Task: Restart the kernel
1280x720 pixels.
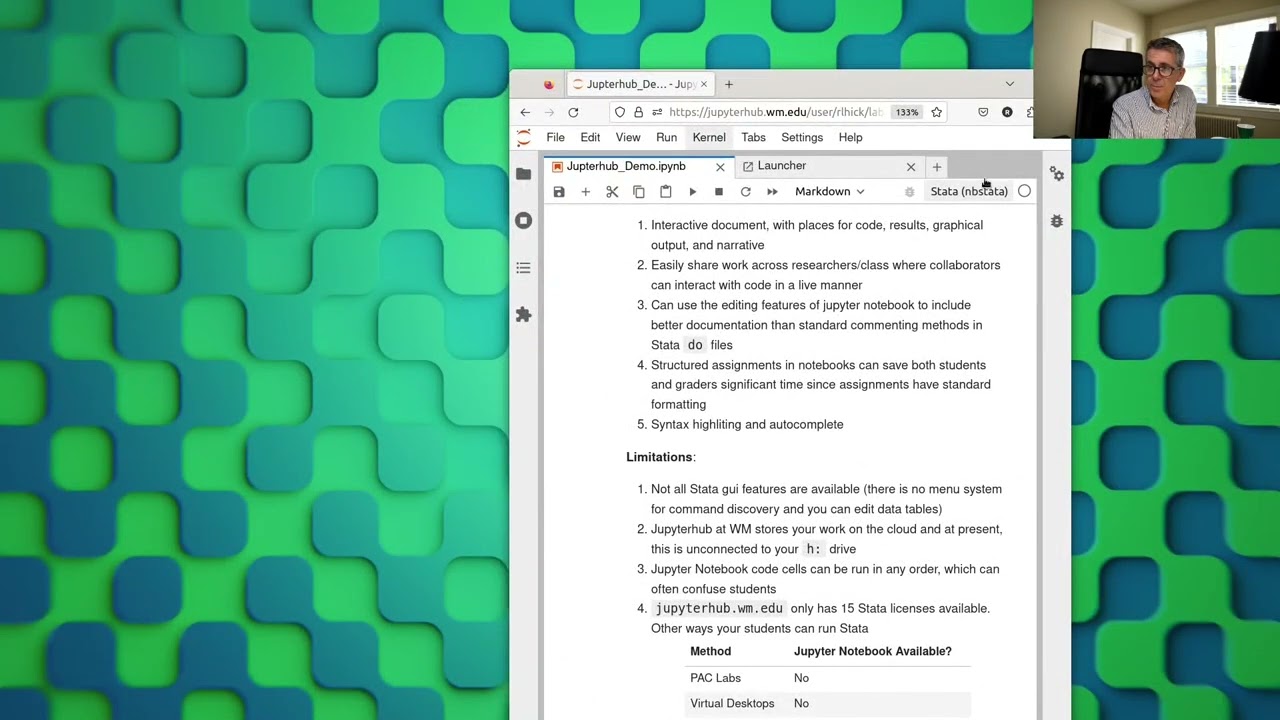Action: 745,192
